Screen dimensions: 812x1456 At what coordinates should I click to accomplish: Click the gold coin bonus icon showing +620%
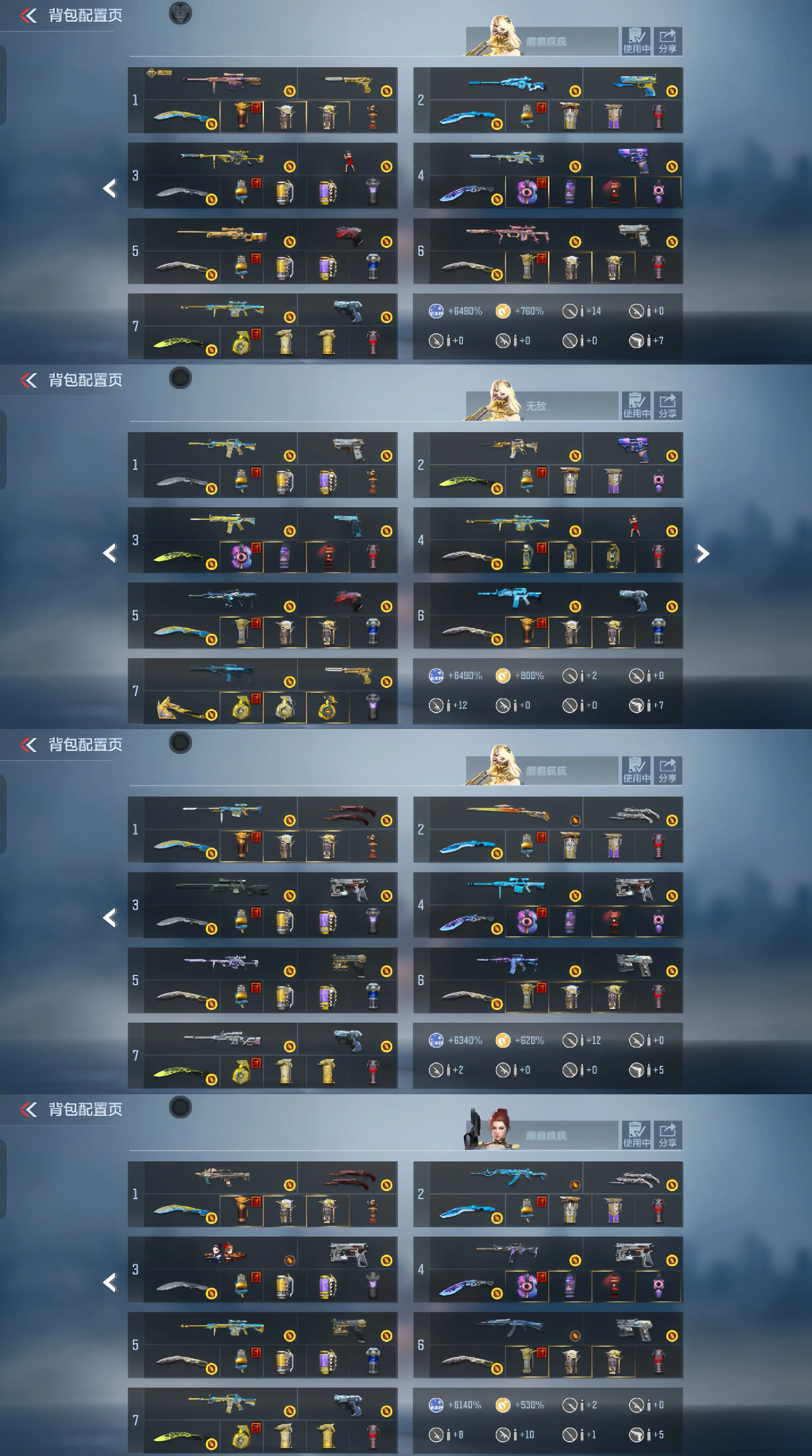click(x=503, y=1040)
